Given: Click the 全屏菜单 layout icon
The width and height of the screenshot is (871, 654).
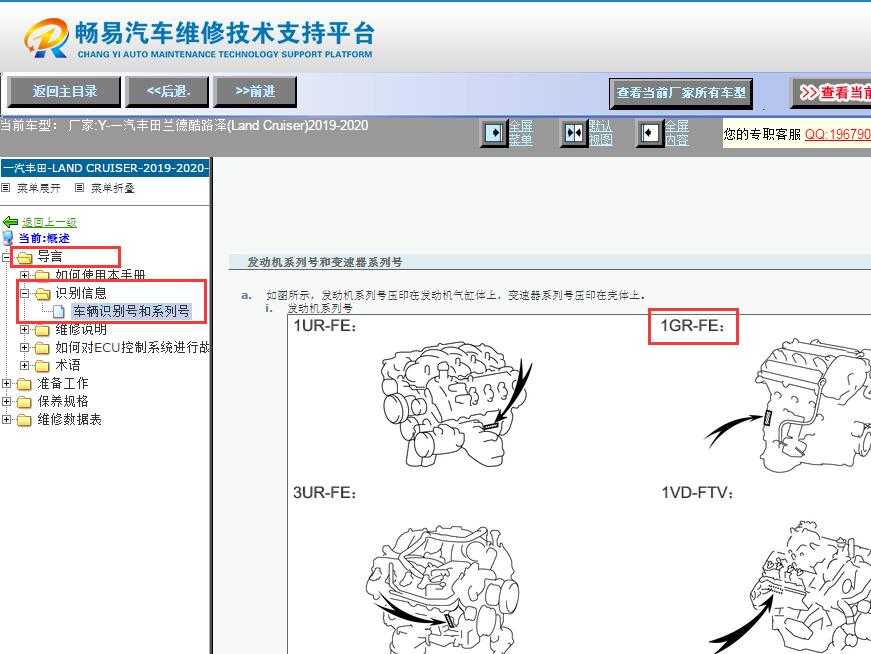Looking at the screenshot, I should point(493,133).
